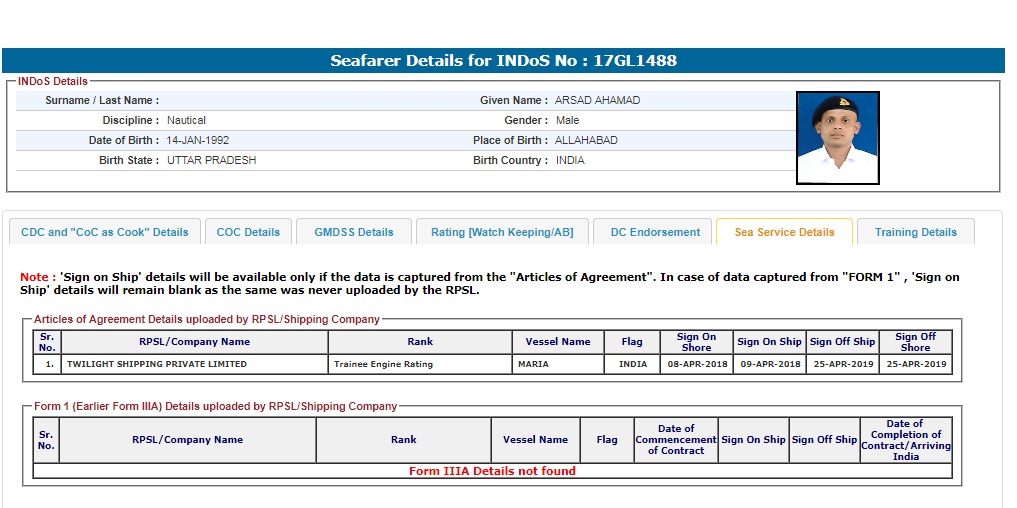Image resolution: width=1017 pixels, height=508 pixels.
Task: Switch to the COC Details tab
Action: coord(248,232)
